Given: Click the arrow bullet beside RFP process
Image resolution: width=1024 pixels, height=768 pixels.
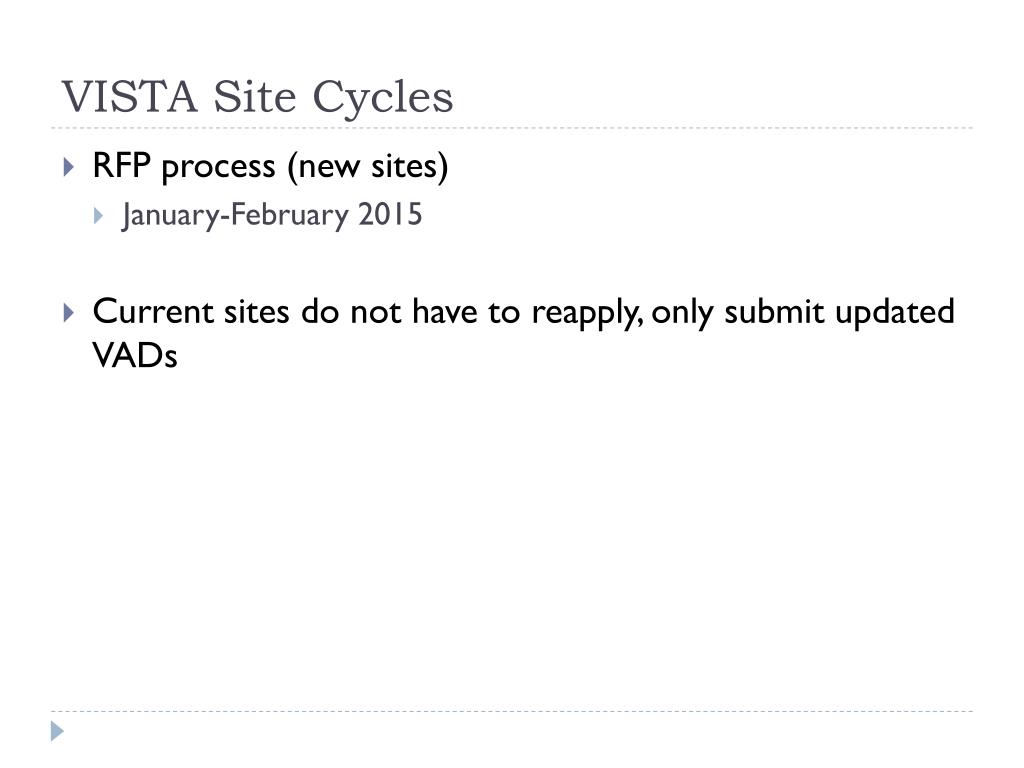Looking at the screenshot, I should coord(69,167).
